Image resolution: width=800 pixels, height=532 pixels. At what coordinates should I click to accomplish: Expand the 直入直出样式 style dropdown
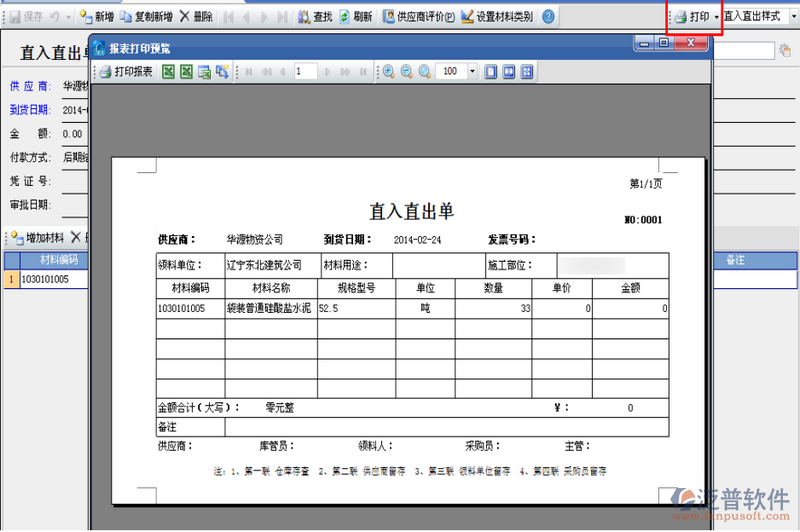pos(794,17)
